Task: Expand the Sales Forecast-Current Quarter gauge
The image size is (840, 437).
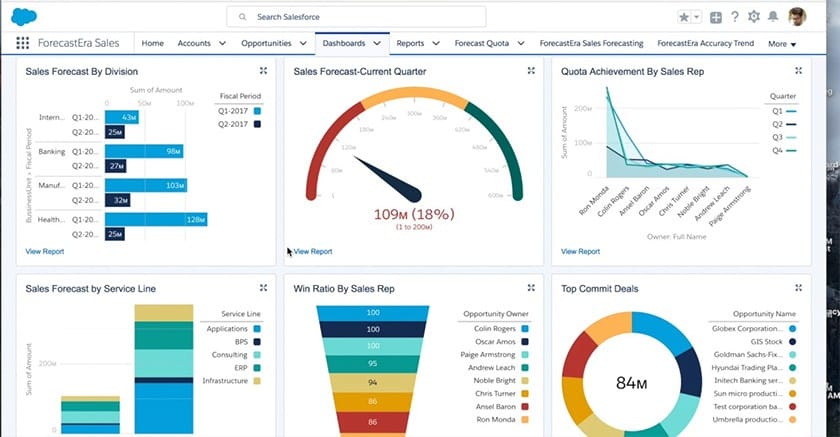Action: (531, 71)
